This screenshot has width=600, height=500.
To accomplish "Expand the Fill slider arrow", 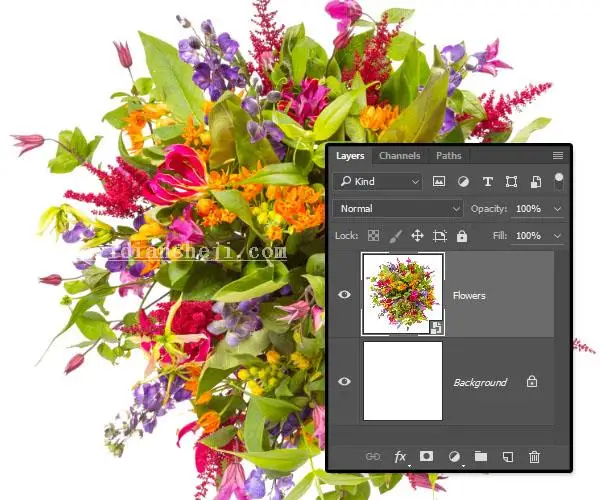I will pyautogui.click(x=558, y=236).
